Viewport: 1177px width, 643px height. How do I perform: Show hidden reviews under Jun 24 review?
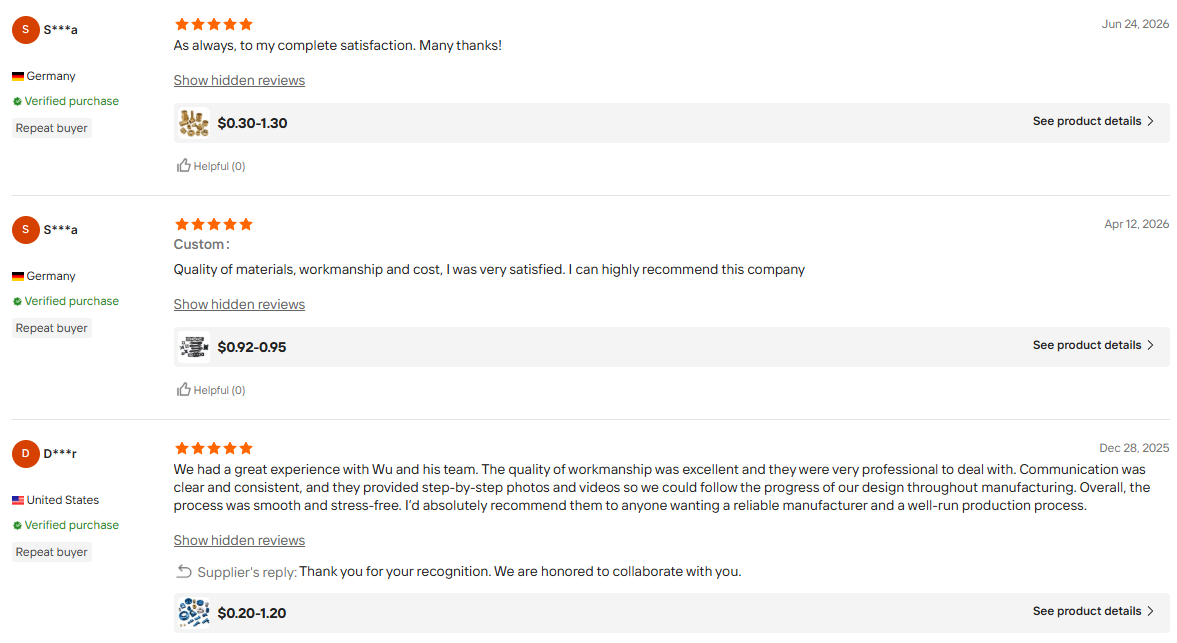click(239, 80)
